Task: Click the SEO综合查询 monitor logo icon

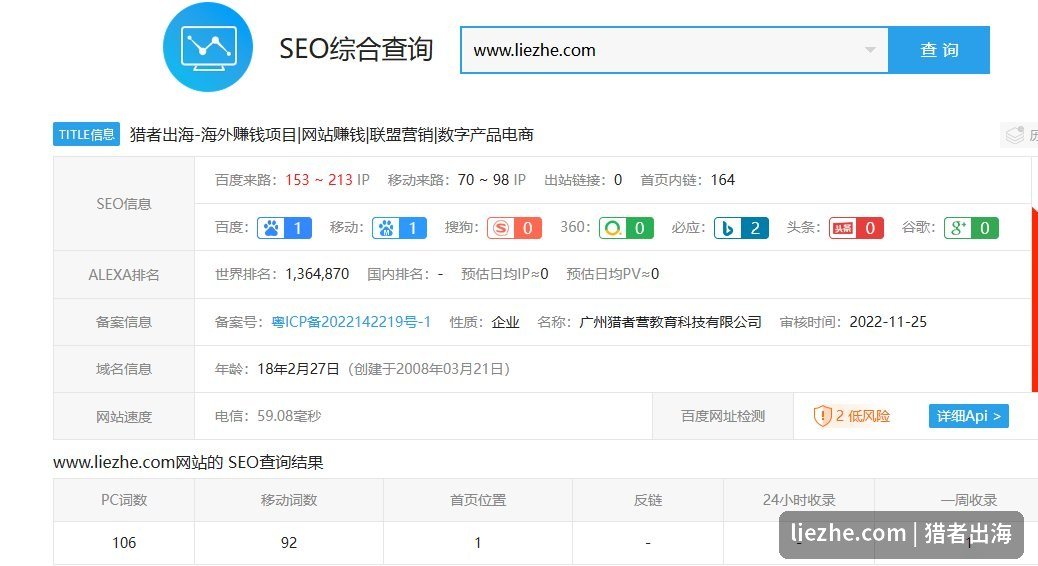Action: click(x=208, y=48)
